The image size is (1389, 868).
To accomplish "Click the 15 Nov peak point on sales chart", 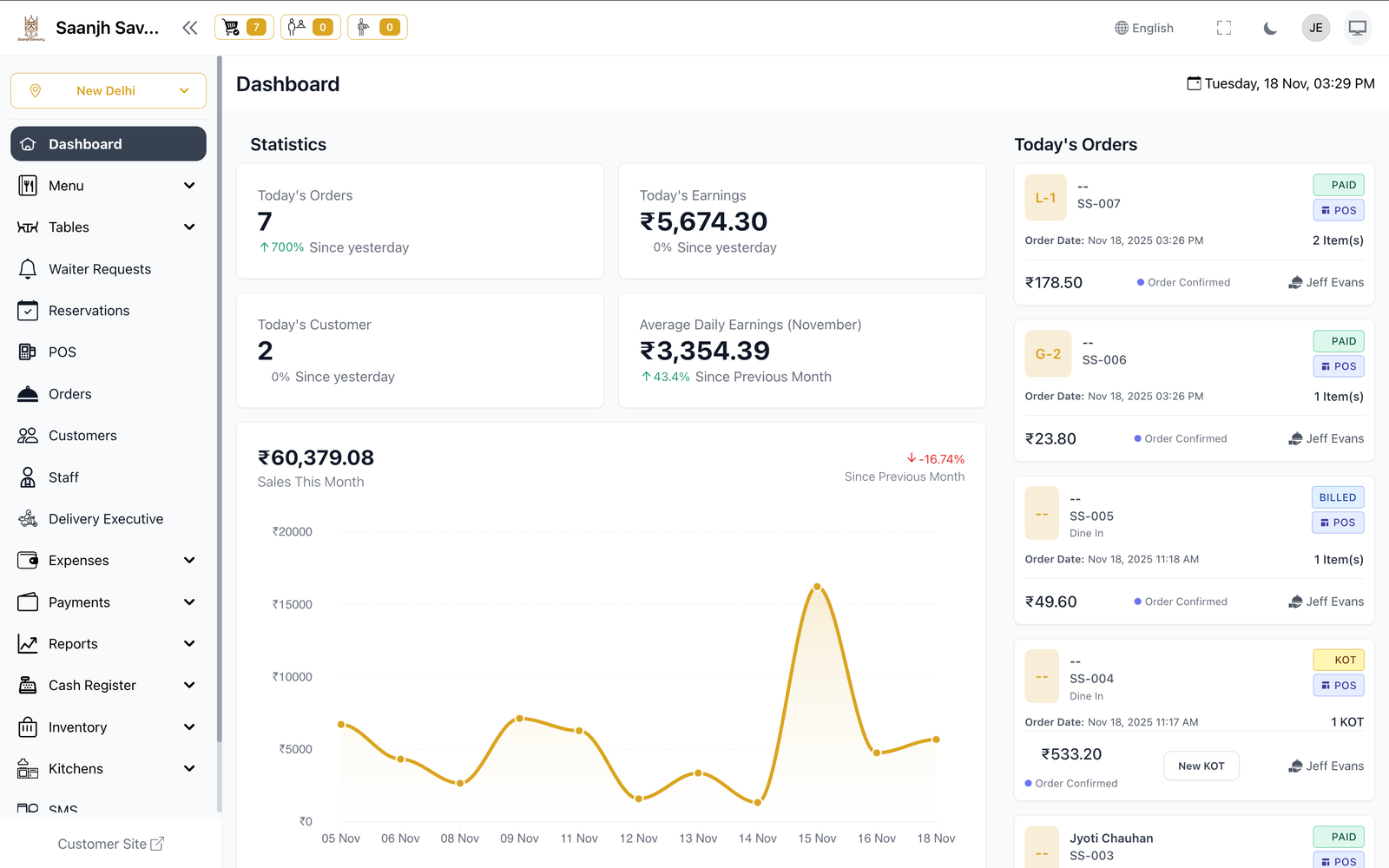I will (817, 587).
